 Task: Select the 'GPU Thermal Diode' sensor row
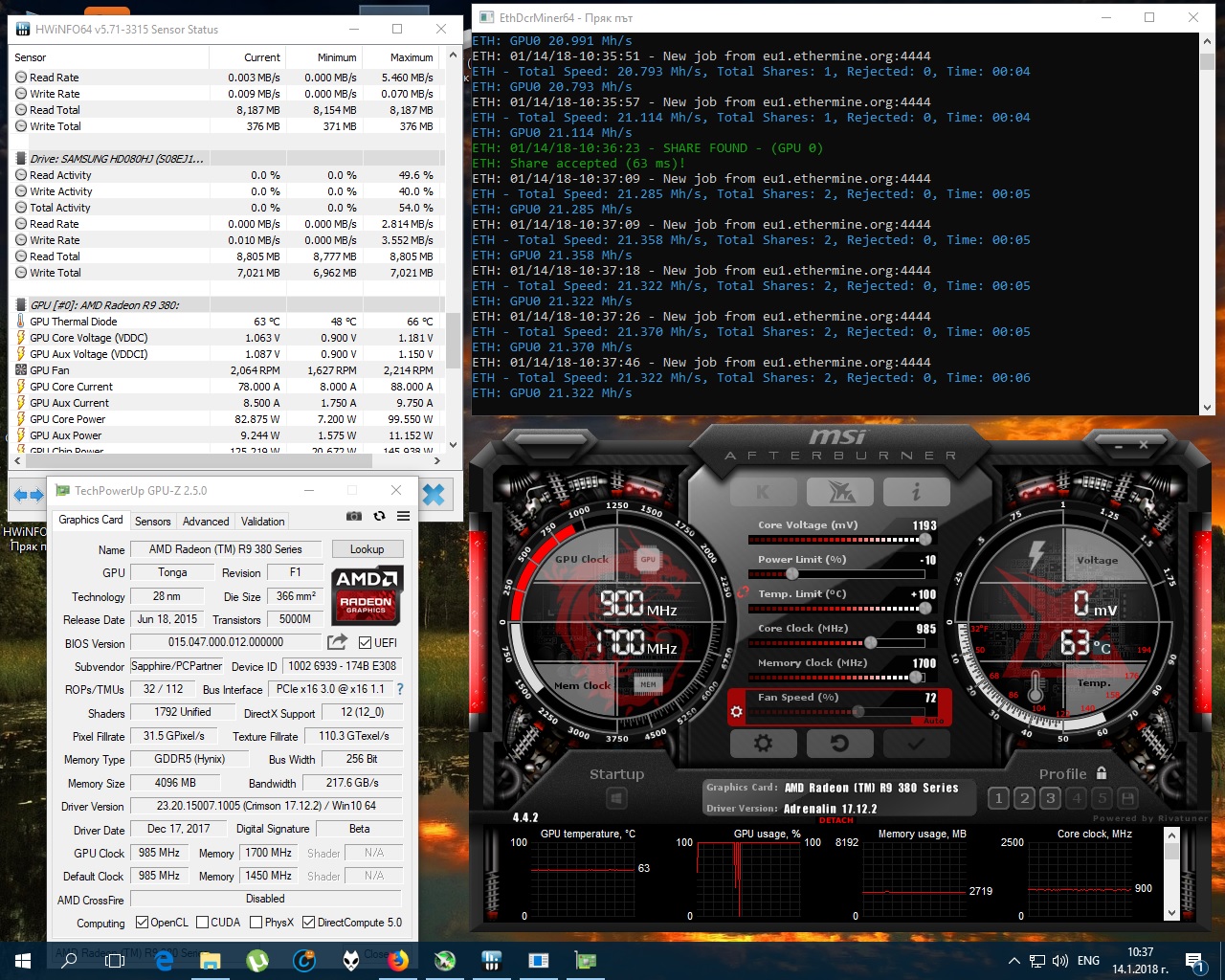coord(228,322)
